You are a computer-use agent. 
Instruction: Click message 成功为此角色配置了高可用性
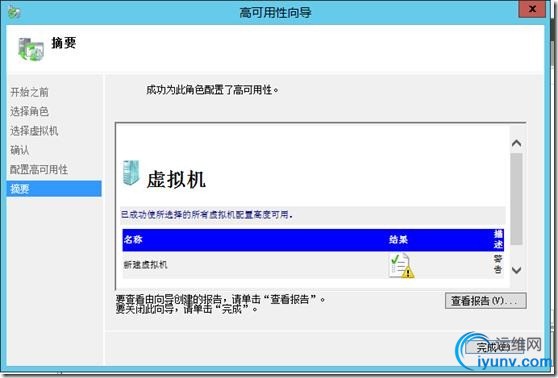[212, 90]
